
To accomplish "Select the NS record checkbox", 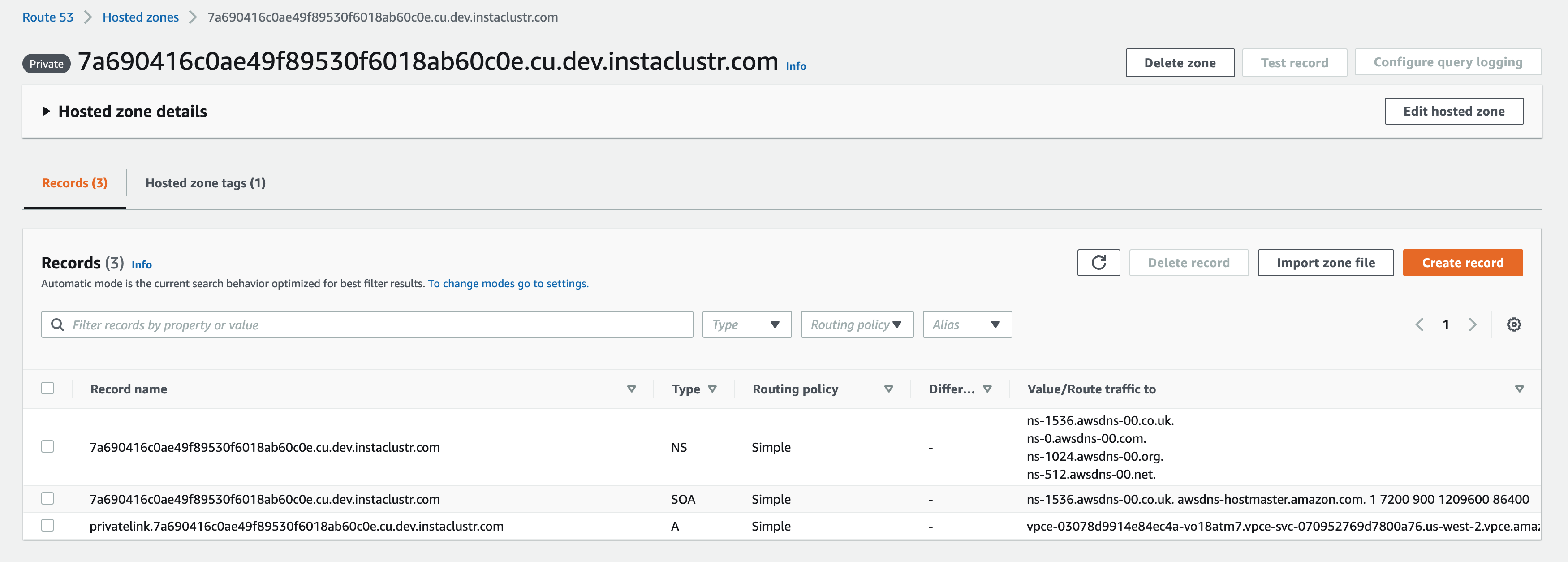I will pos(47,446).
